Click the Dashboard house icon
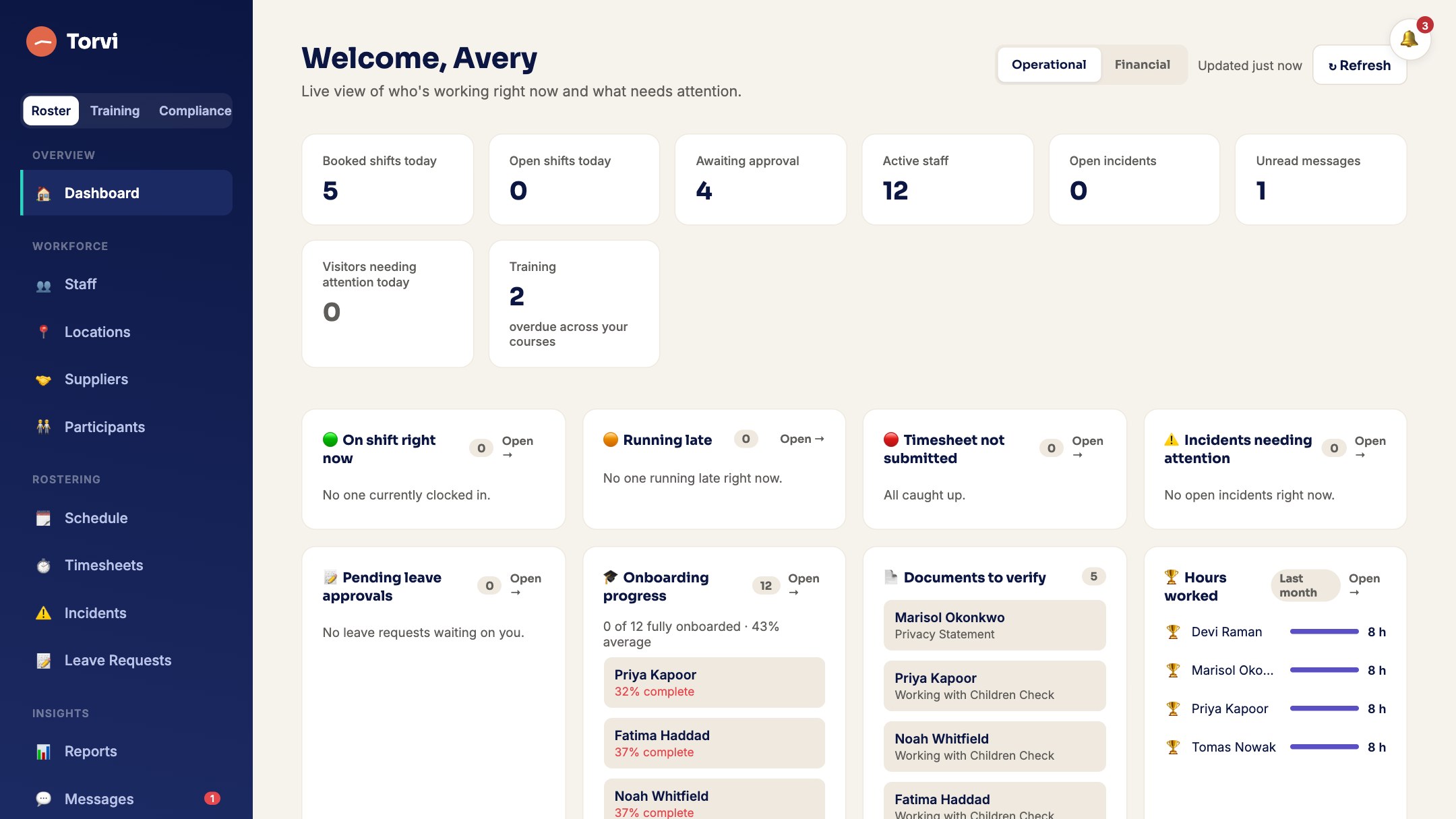This screenshot has width=1456, height=819. [x=43, y=193]
